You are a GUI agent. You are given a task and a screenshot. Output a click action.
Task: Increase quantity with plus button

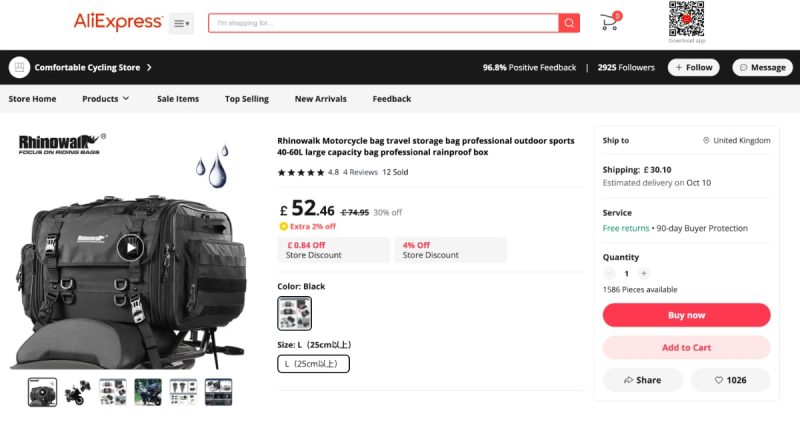pyautogui.click(x=644, y=273)
